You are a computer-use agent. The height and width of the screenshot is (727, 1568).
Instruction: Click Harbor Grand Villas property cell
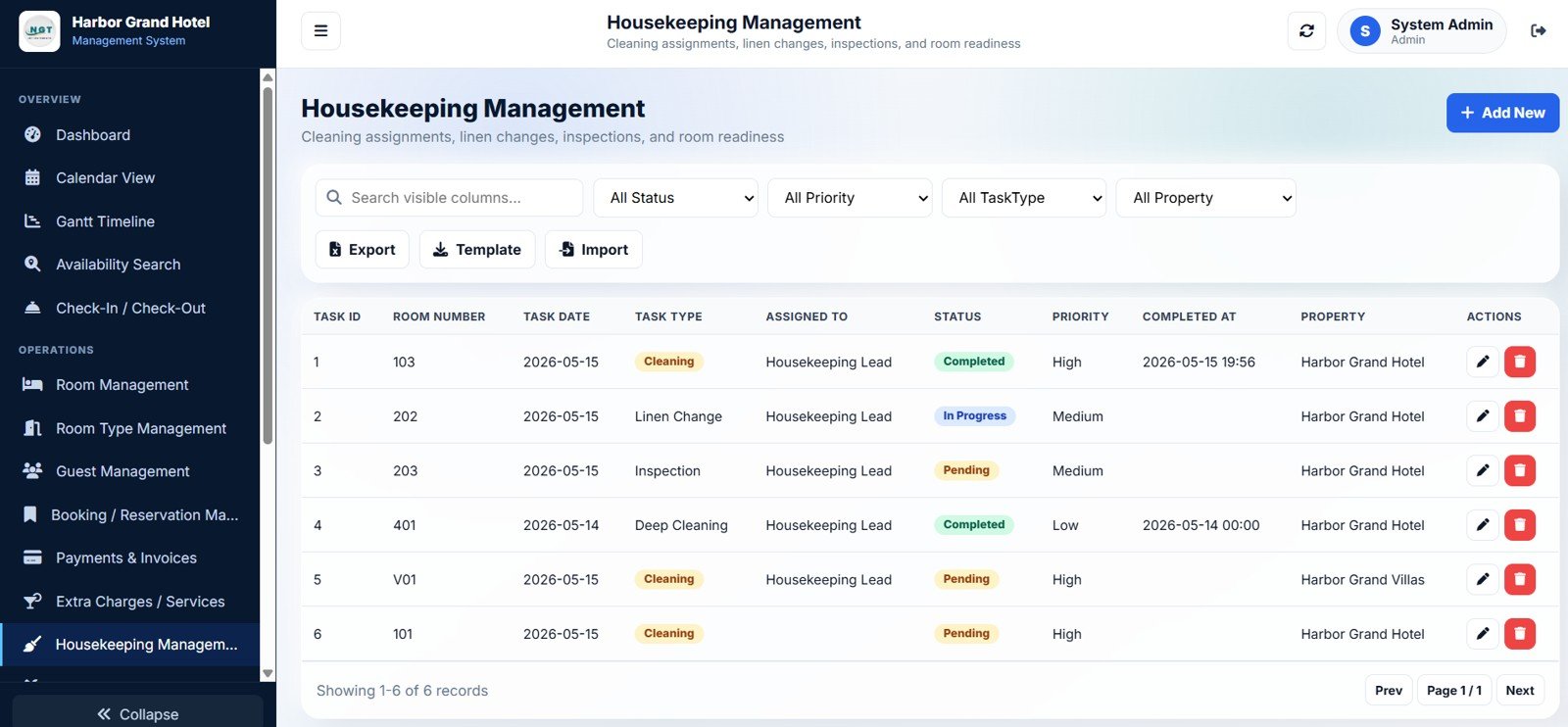point(1362,579)
